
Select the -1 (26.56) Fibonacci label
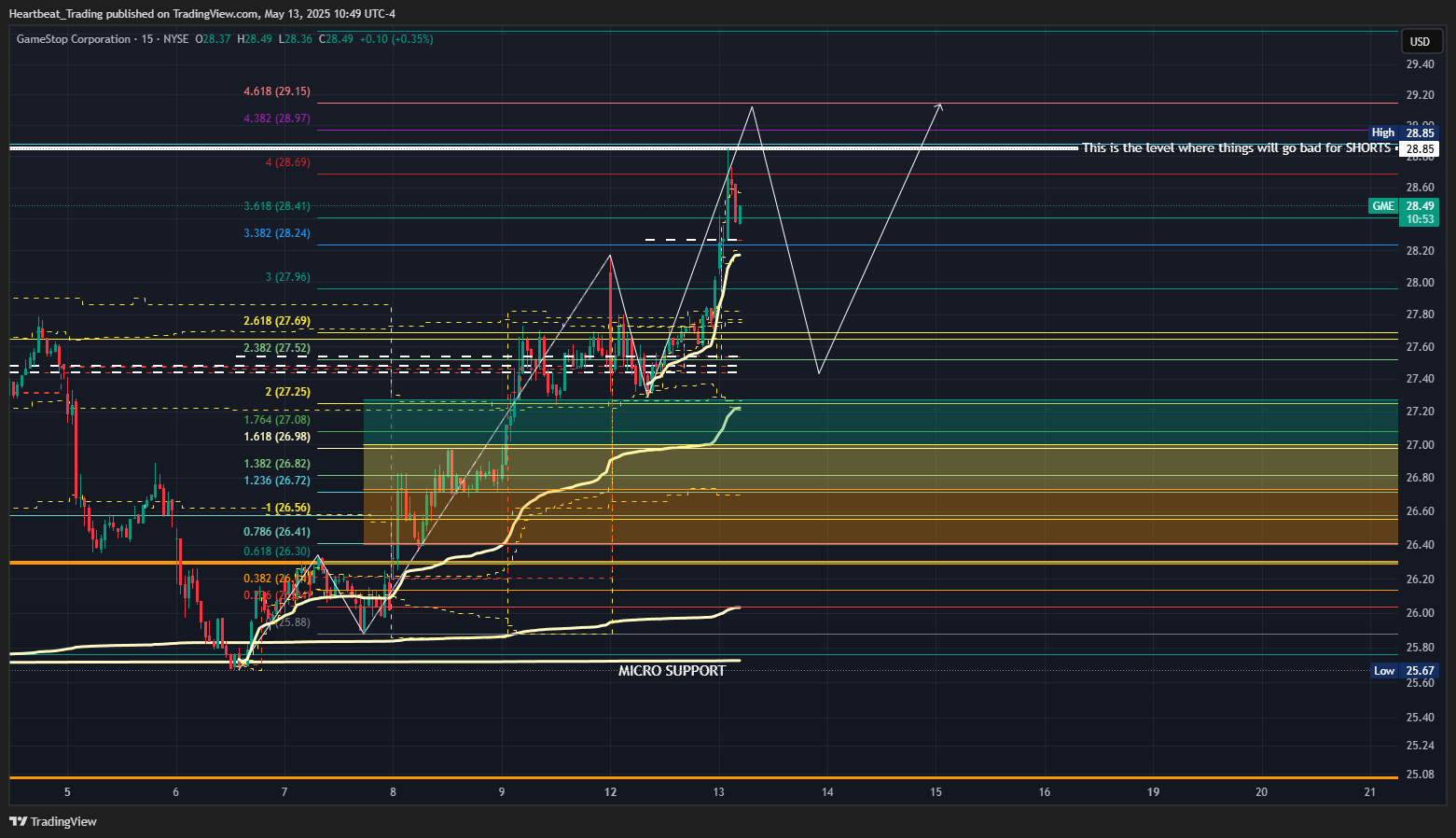[x=287, y=509]
